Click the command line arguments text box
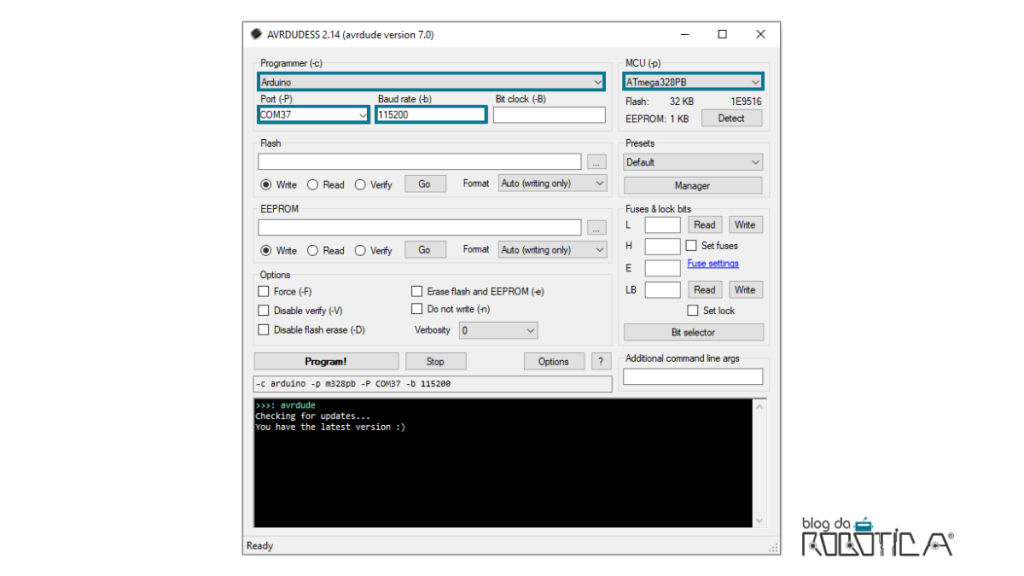The height and width of the screenshot is (576, 1024). coord(432,384)
